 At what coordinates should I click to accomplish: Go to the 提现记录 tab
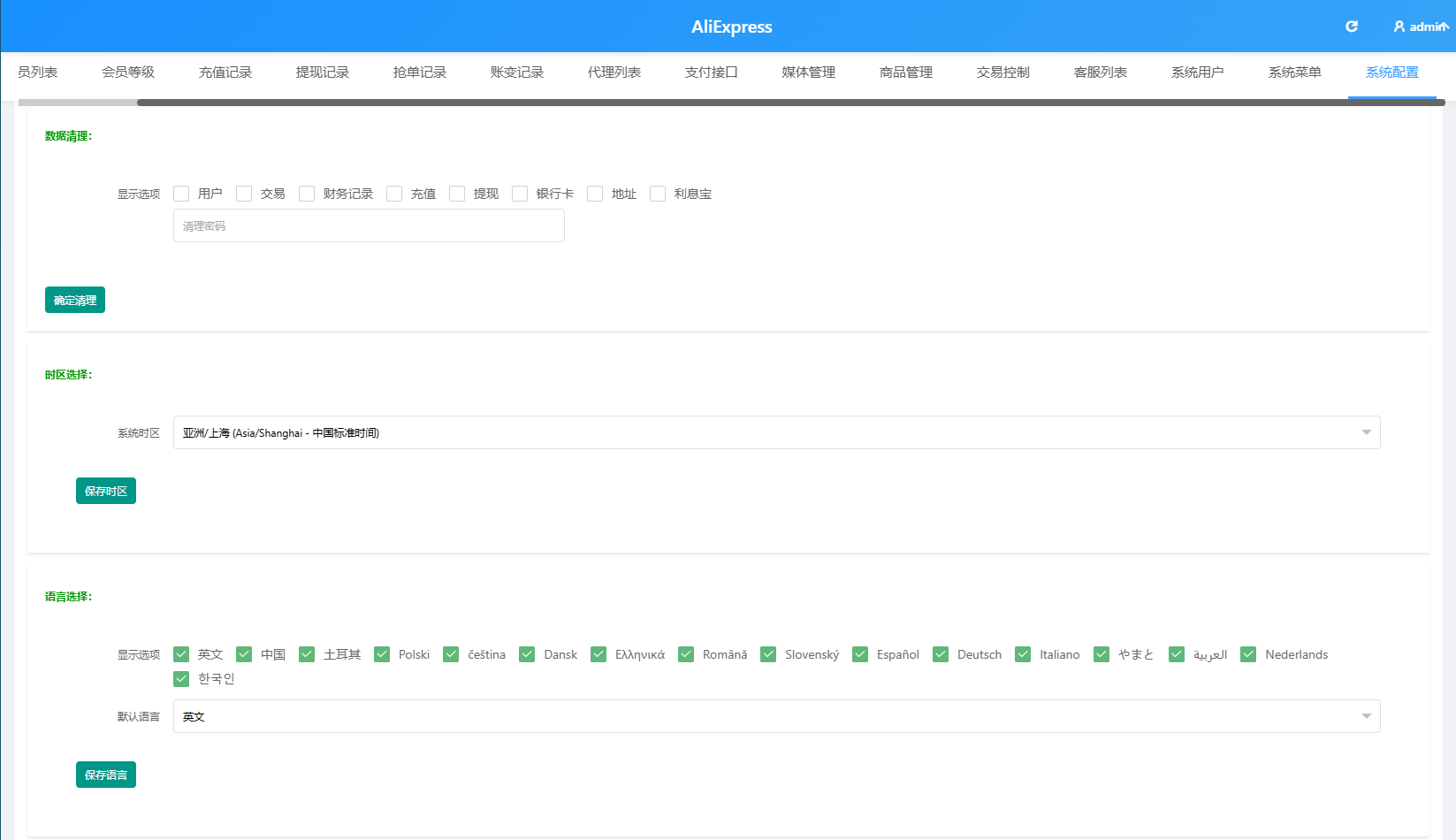(x=323, y=73)
